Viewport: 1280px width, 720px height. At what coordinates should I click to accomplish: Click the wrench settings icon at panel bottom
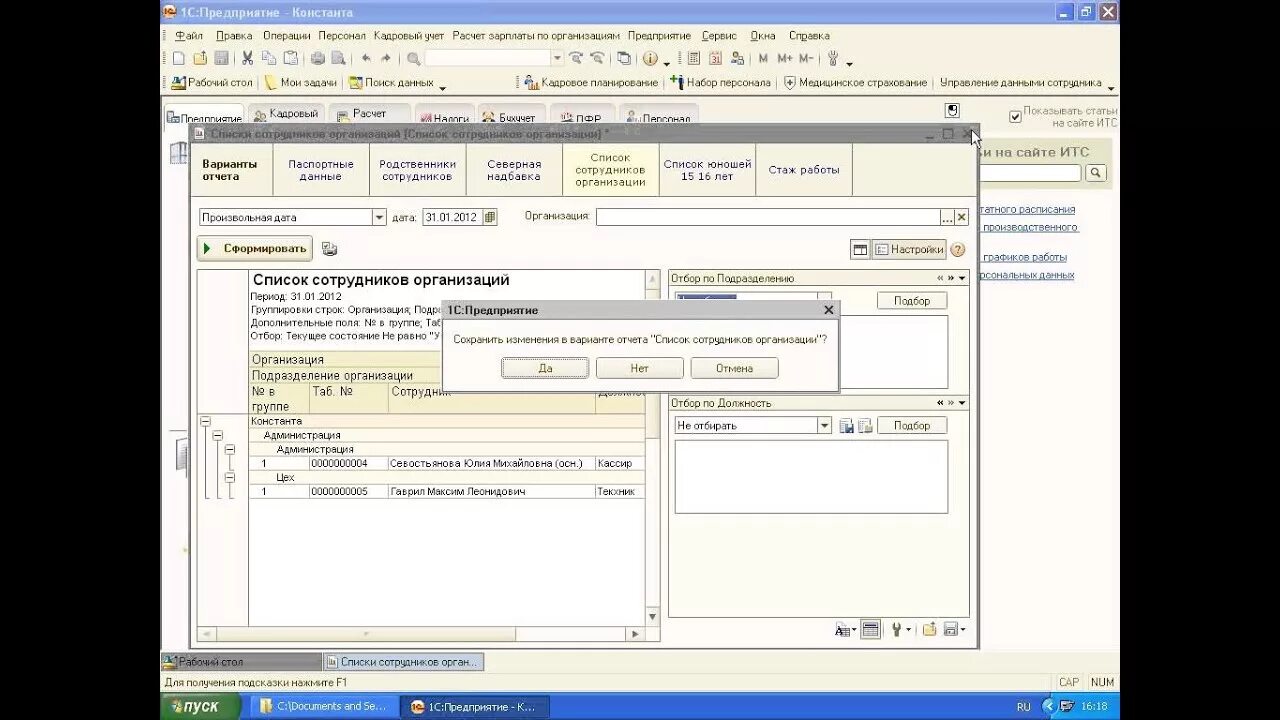tap(896, 629)
